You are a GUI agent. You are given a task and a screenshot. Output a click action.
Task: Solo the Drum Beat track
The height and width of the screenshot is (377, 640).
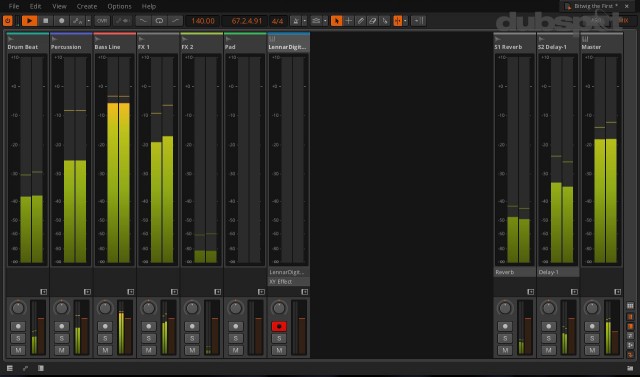18,338
